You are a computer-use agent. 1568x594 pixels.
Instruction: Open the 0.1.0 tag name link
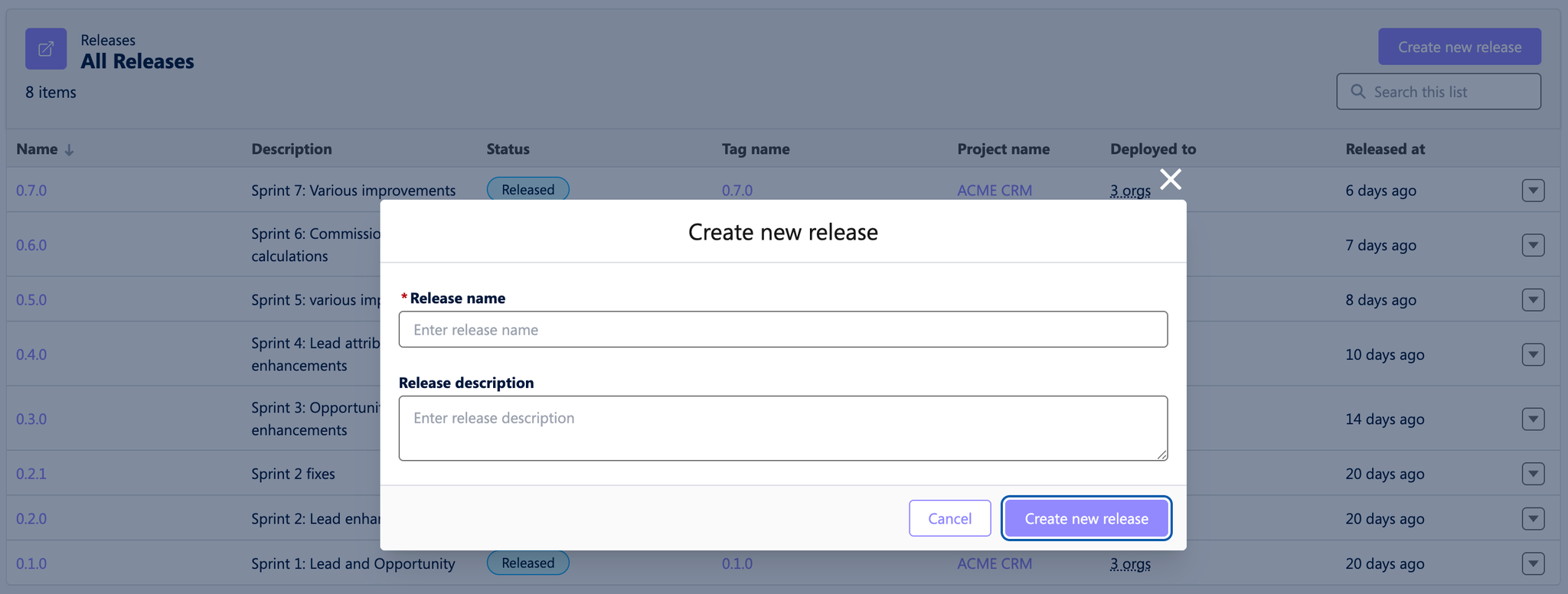click(737, 564)
